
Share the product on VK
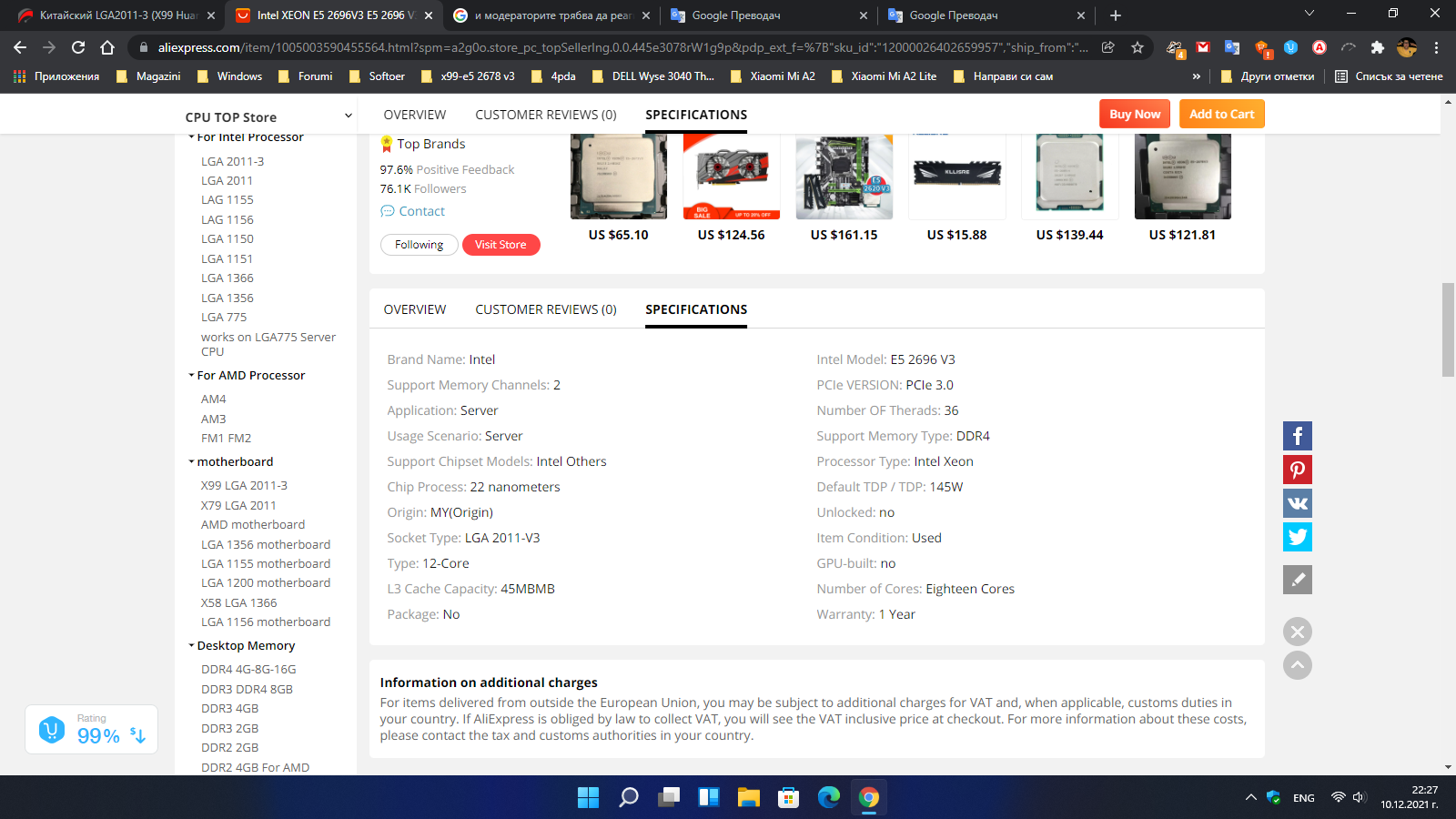tap(1298, 503)
